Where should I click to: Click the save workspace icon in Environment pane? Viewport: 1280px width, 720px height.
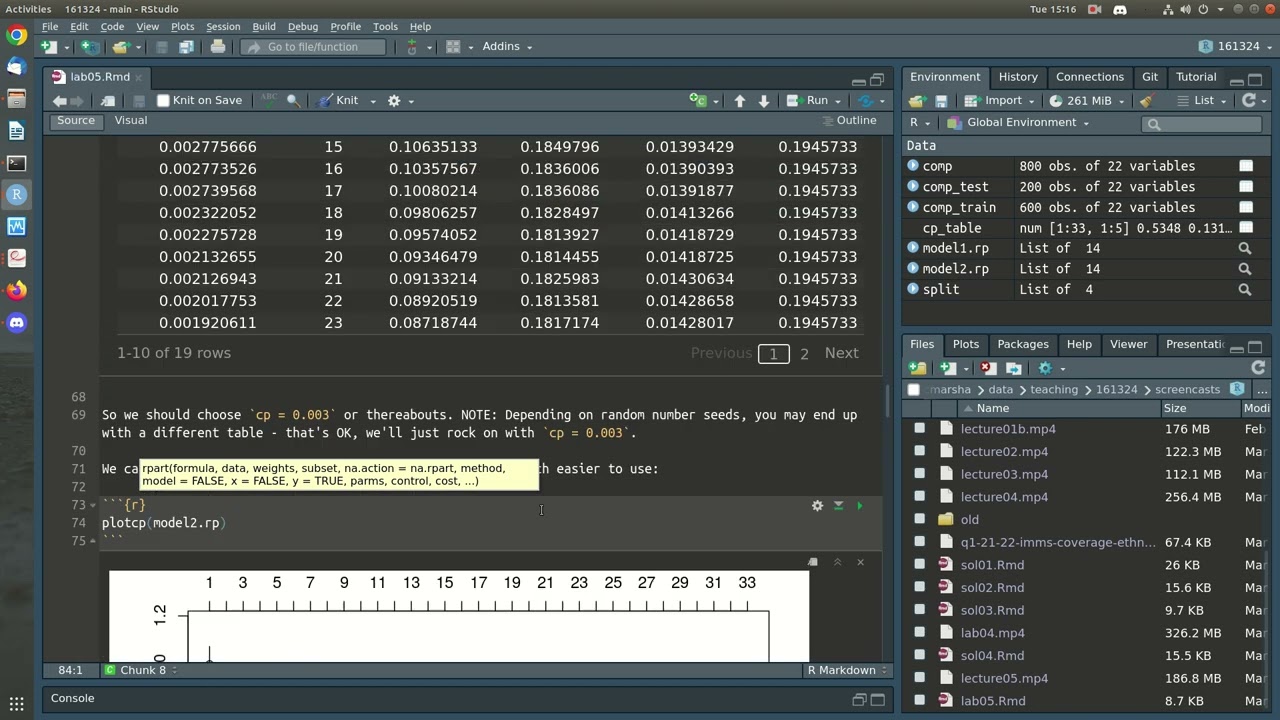(x=941, y=100)
